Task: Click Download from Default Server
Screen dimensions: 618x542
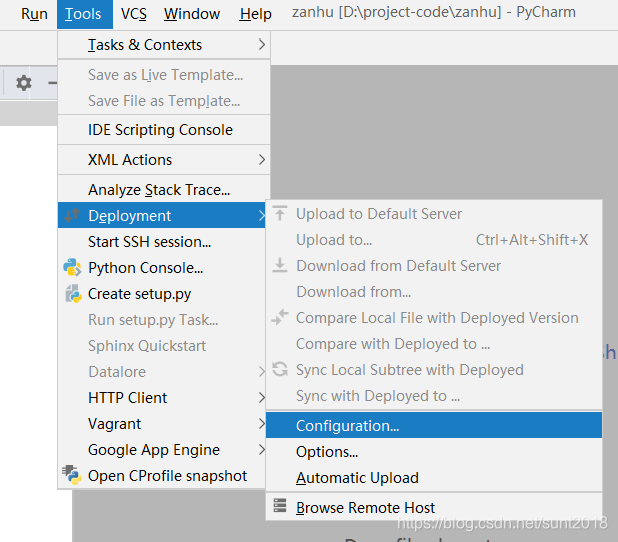Action: tap(434, 266)
